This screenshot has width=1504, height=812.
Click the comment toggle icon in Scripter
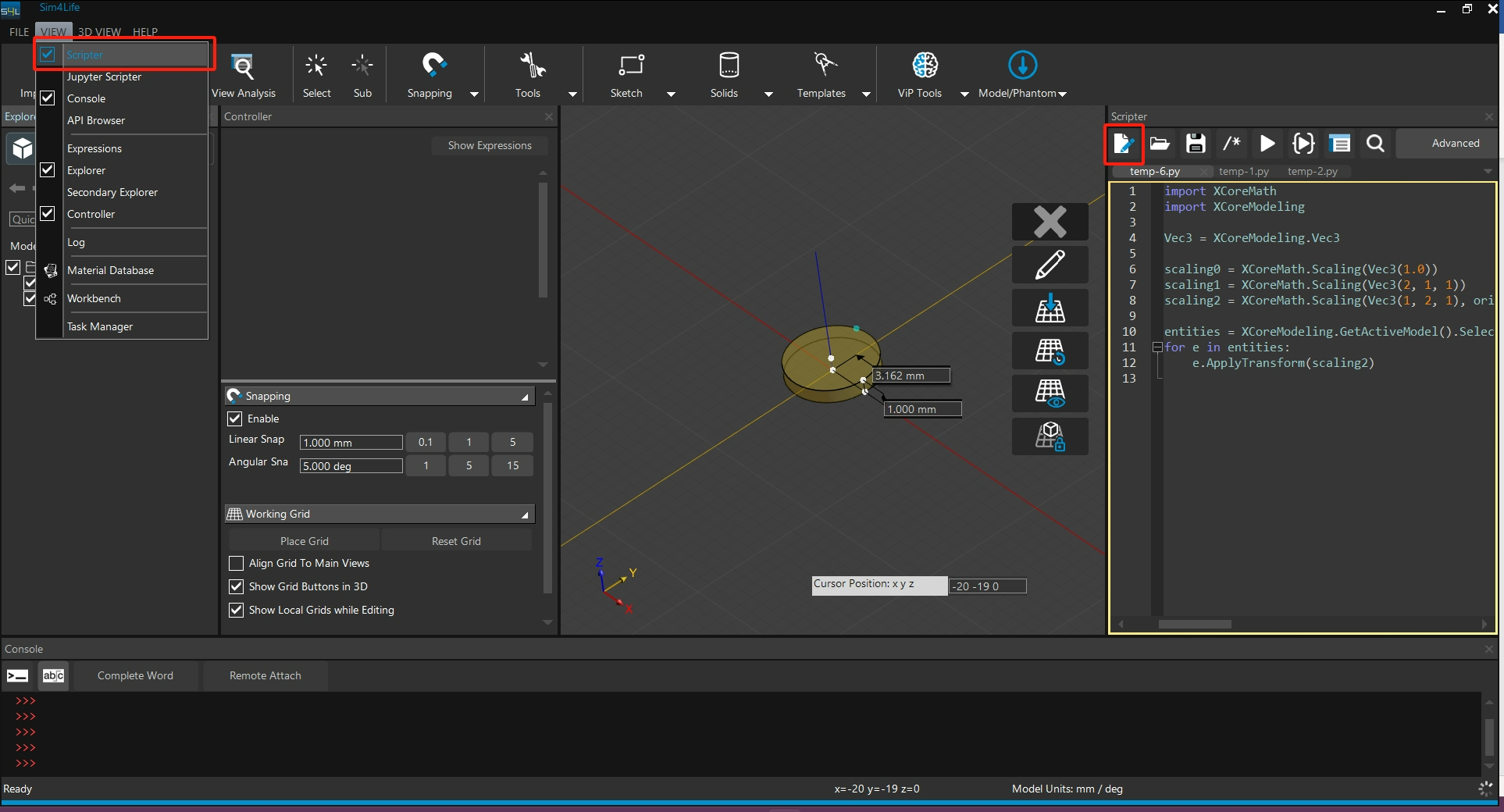click(x=1231, y=144)
